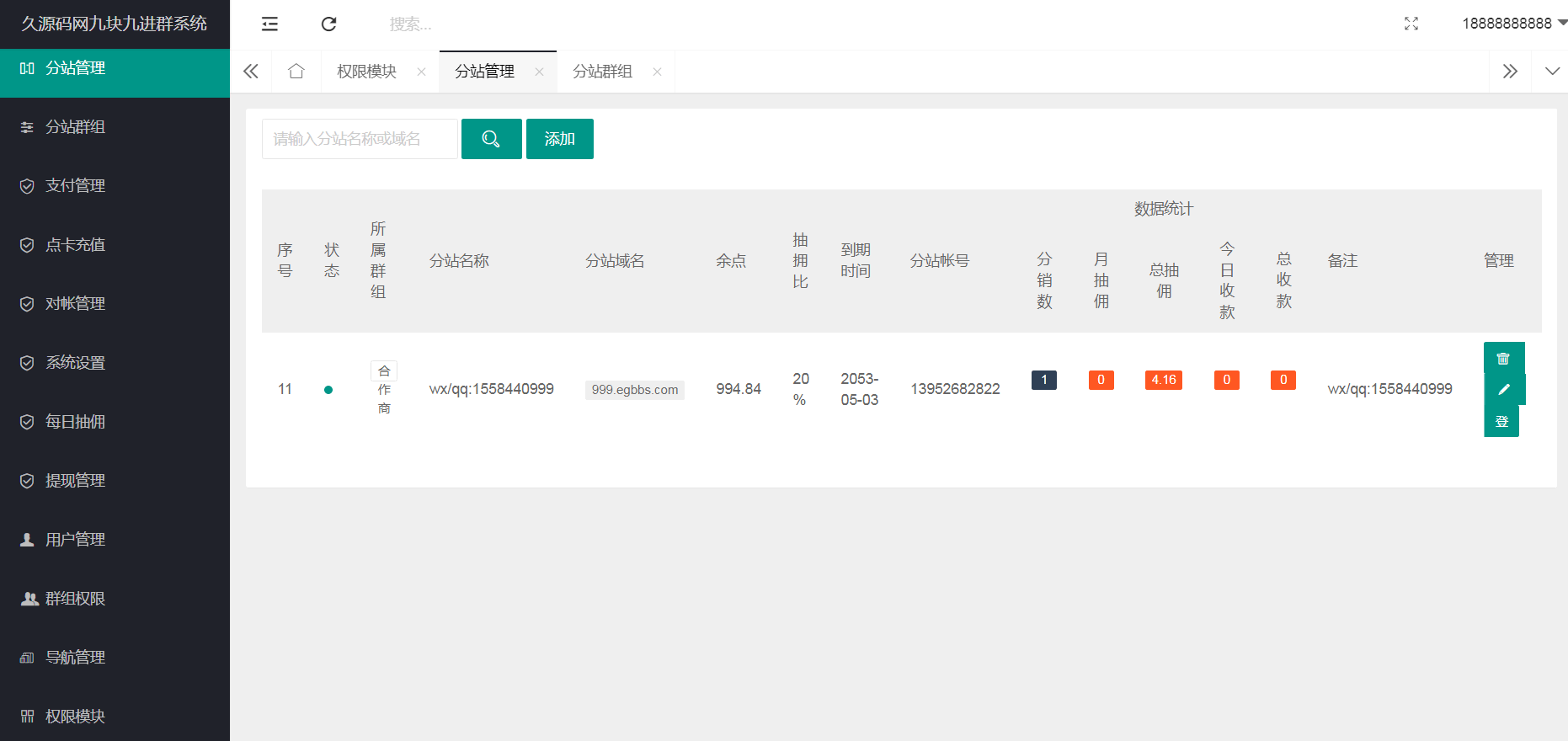Click the magnifier search button
Image resolution: width=1568 pixels, height=741 pixels.
tap(491, 139)
